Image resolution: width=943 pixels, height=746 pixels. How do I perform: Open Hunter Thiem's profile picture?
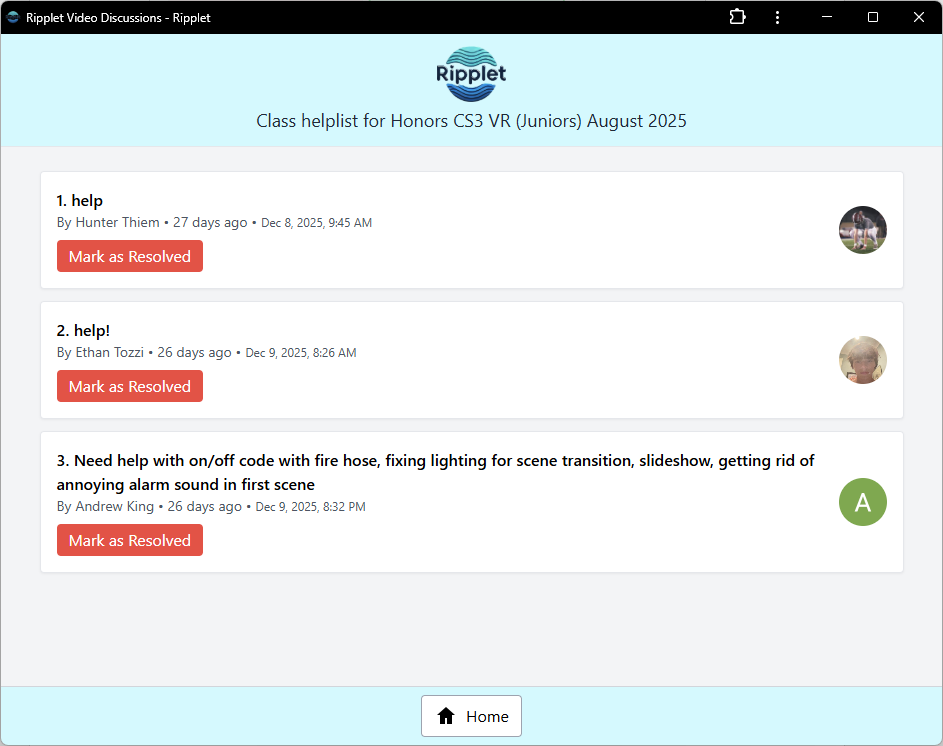coord(862,230)
